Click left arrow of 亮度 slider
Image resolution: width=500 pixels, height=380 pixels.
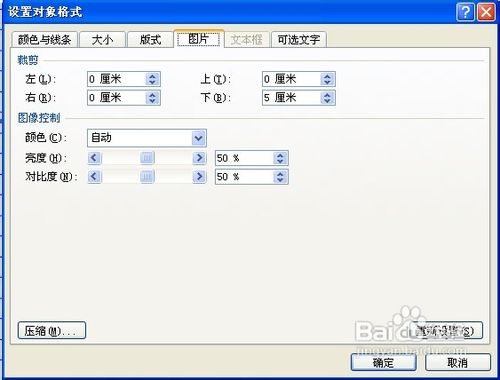pyautogui.click(x=94, y=158)
